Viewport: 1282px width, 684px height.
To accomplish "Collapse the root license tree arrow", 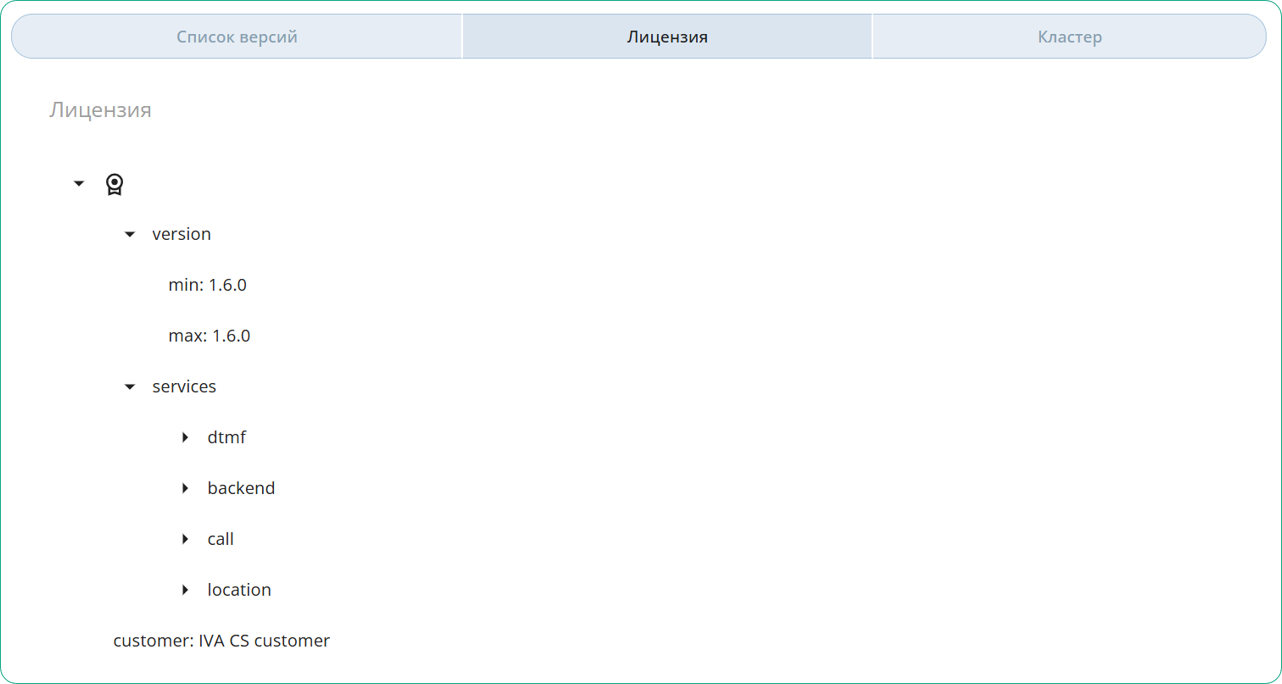I will pos(79,184).
